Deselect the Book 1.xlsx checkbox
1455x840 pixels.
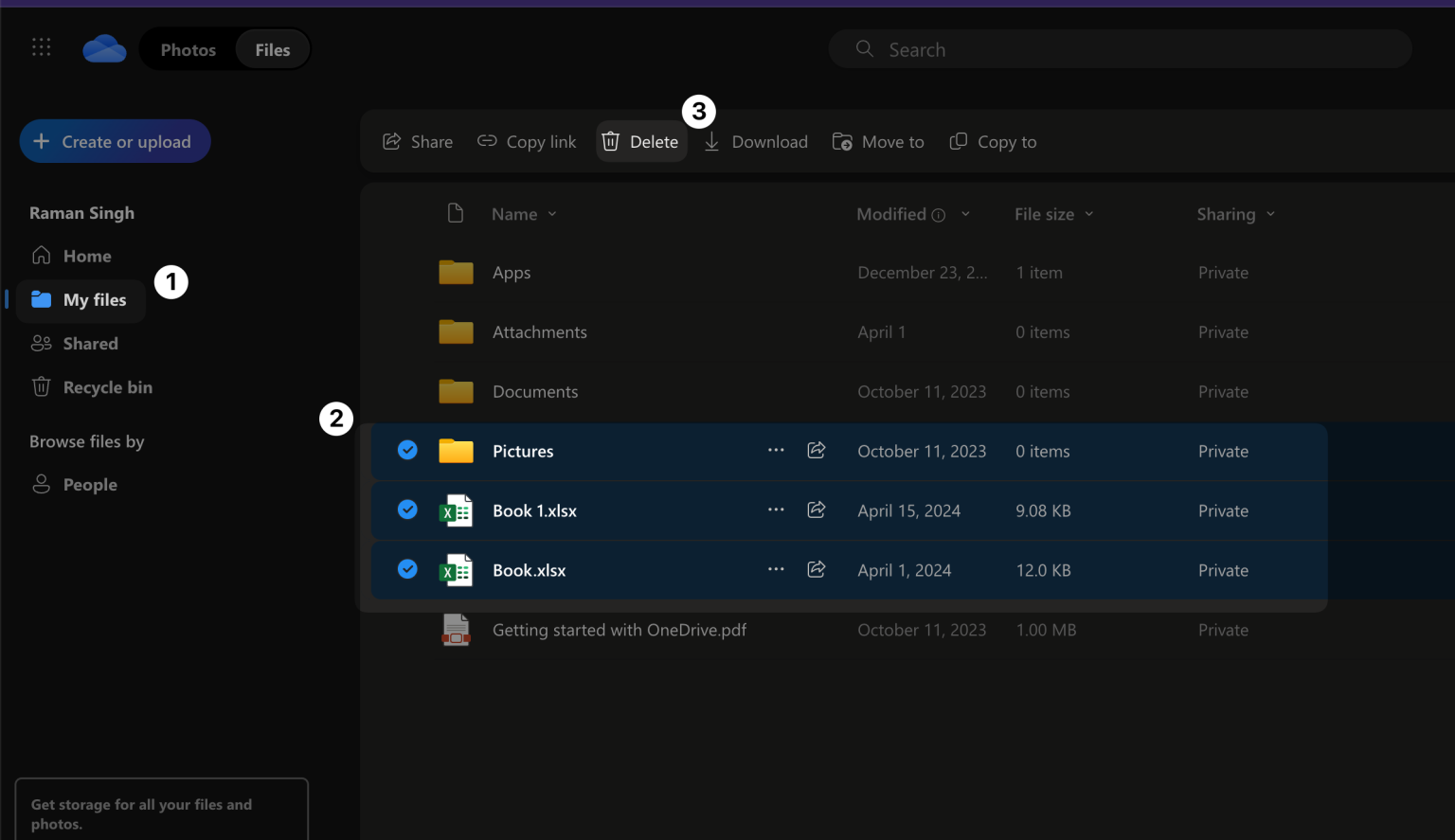407,509
